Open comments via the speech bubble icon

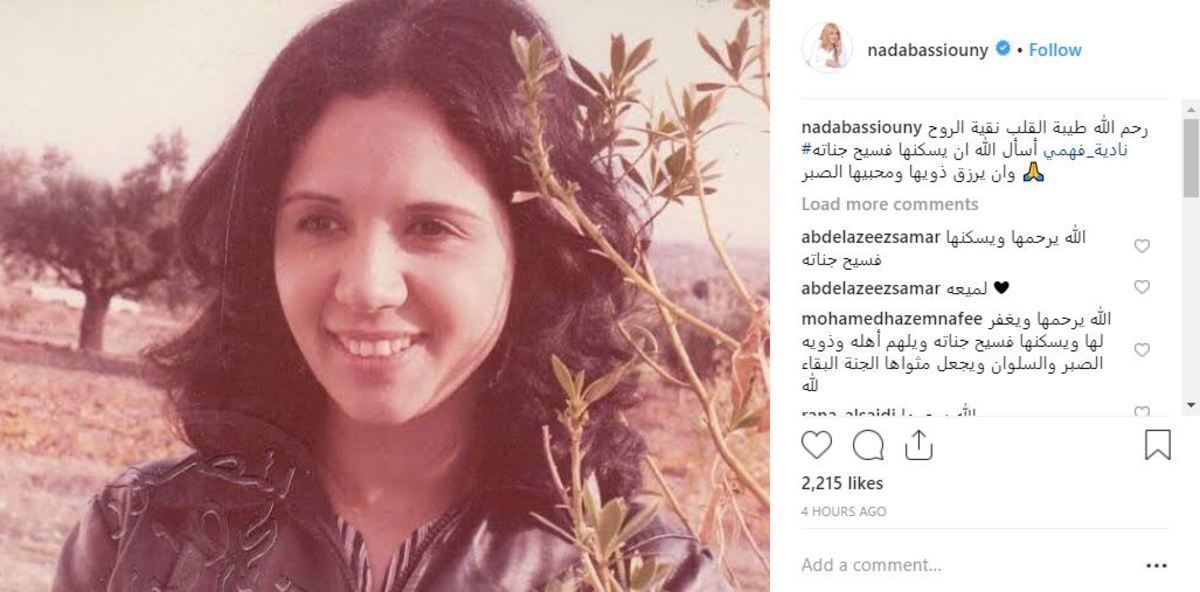(868, 444)
